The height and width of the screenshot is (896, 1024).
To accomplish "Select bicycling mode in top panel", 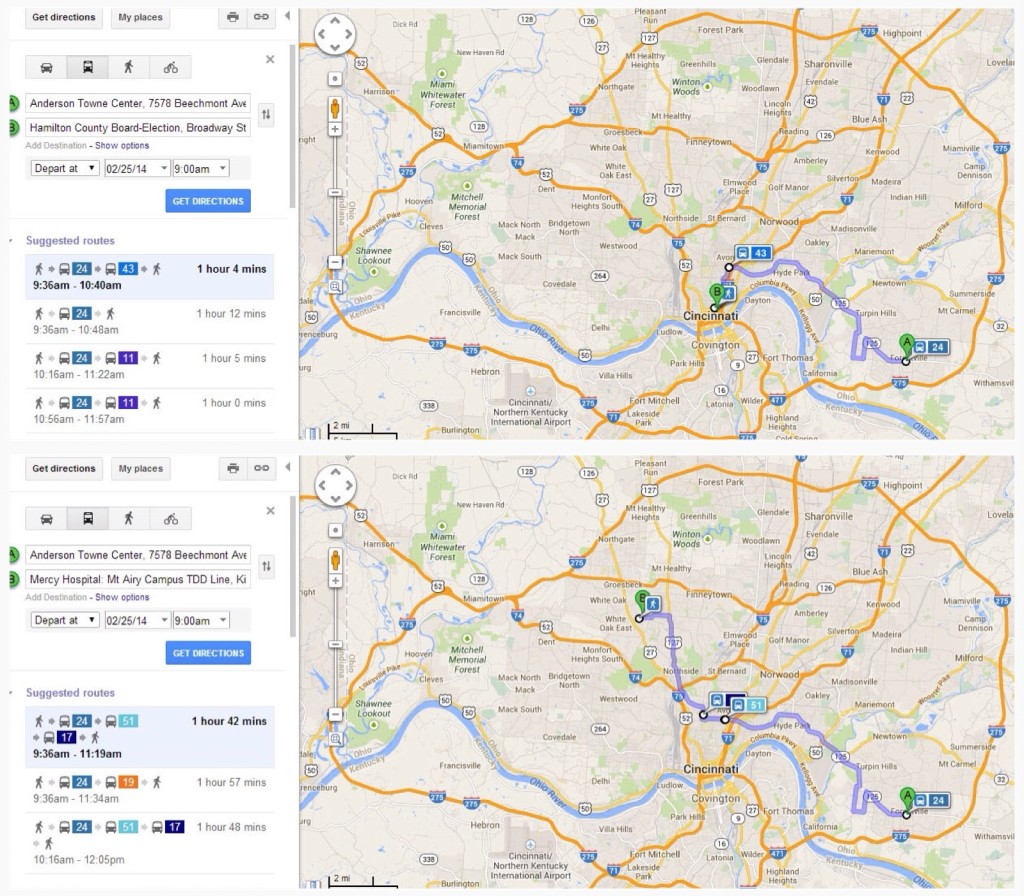I will pyautogui.click(x=170, y=67).
